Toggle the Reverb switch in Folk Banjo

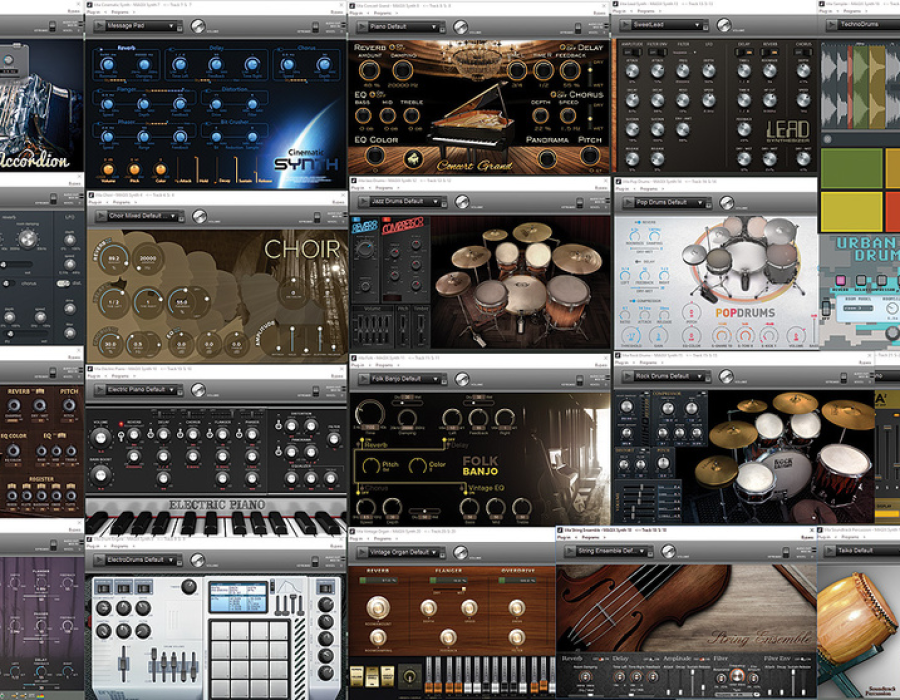coord(360,442)
